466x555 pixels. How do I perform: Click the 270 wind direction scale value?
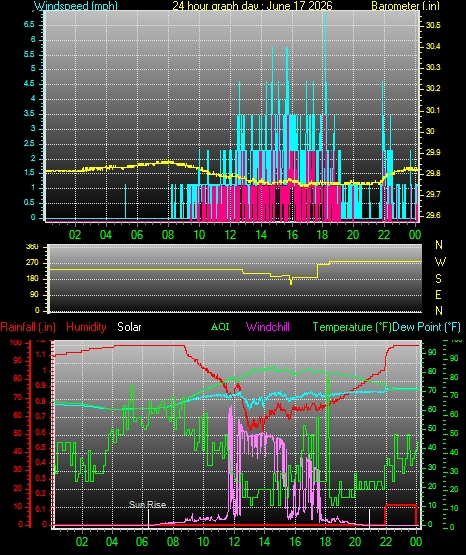[x=32, y=263]
